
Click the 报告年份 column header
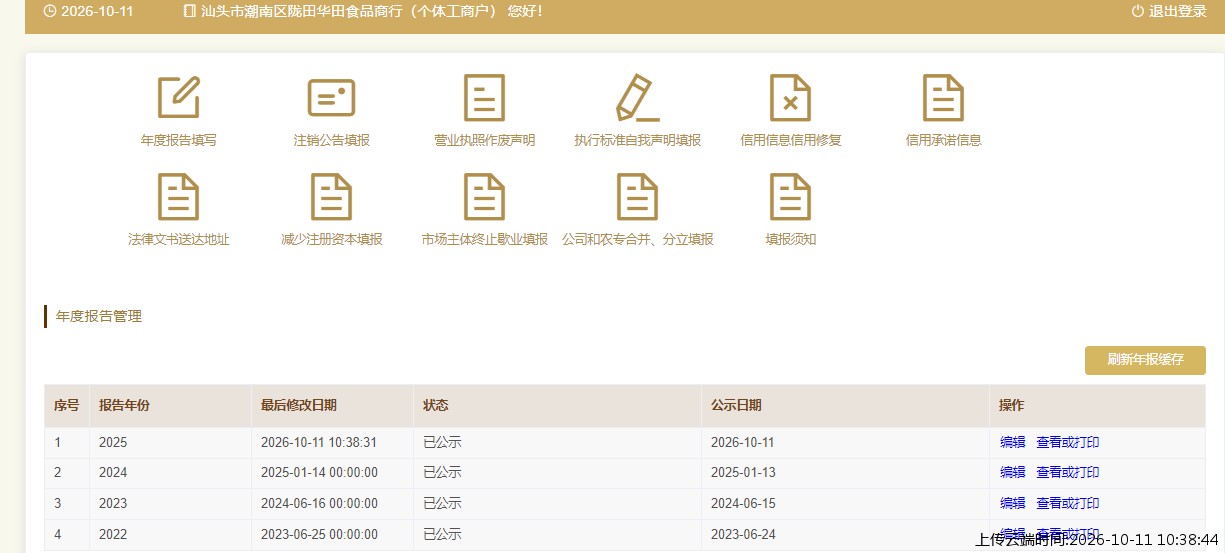click(124, 405)
